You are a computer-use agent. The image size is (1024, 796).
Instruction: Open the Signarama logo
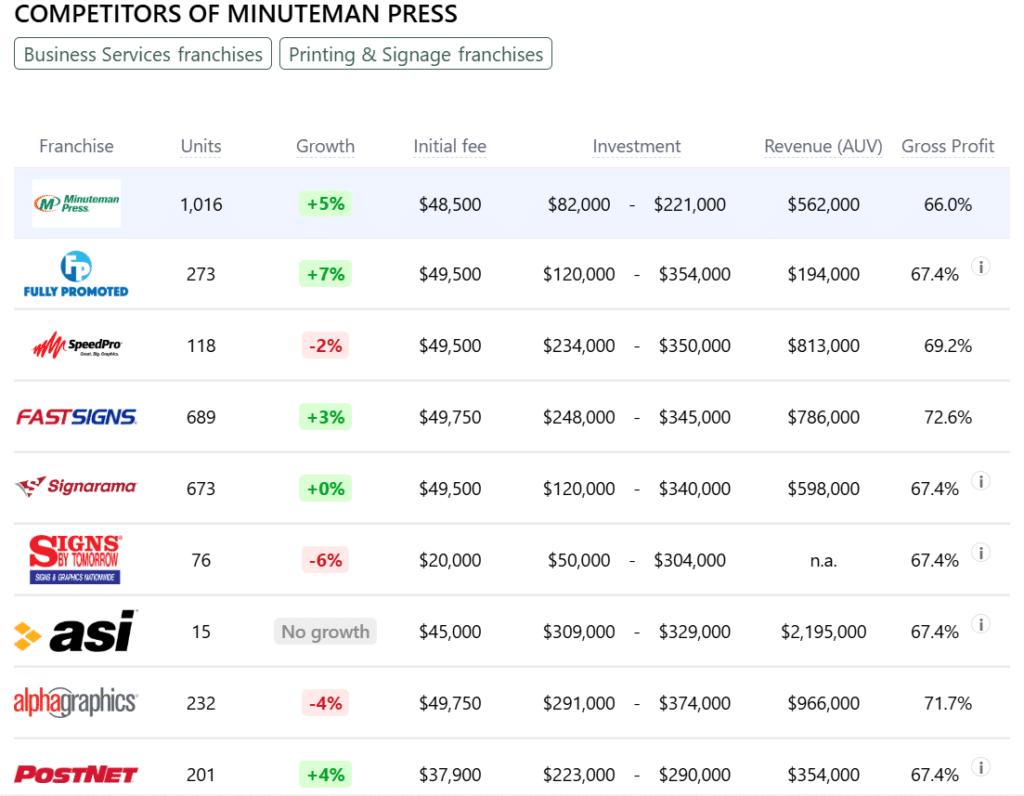click(76, 487)
